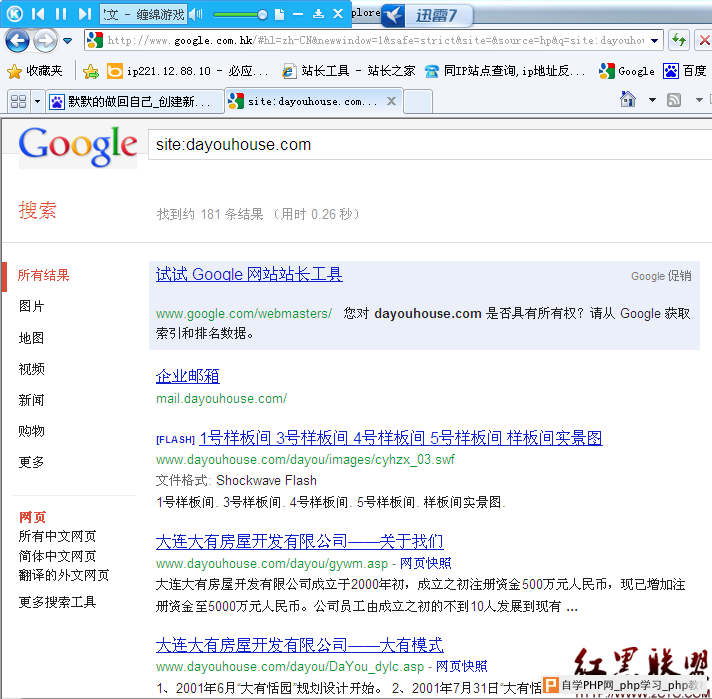Click the quick tabs grid icon
This screenshot has height=699, width=712.
tap(18, 101)
